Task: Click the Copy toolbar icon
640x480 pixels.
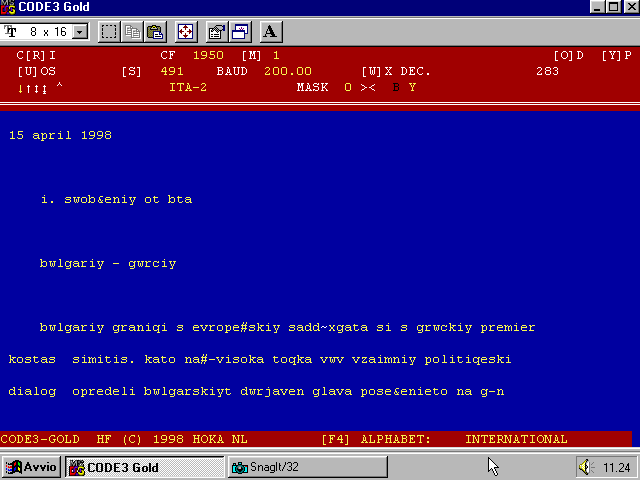Action: coord(133,31)
